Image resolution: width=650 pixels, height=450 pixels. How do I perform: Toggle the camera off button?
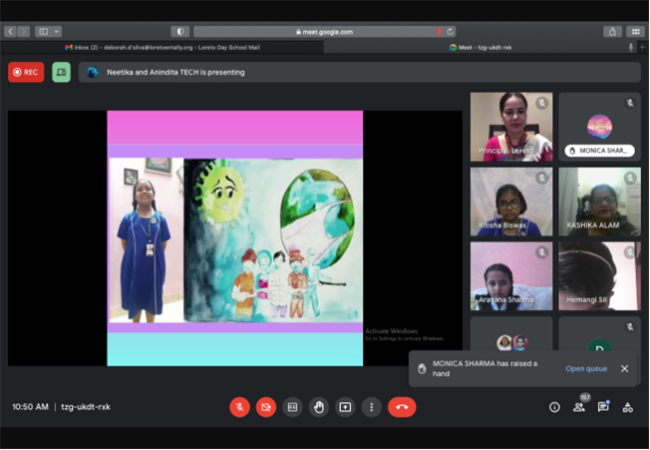click(266, 407)
